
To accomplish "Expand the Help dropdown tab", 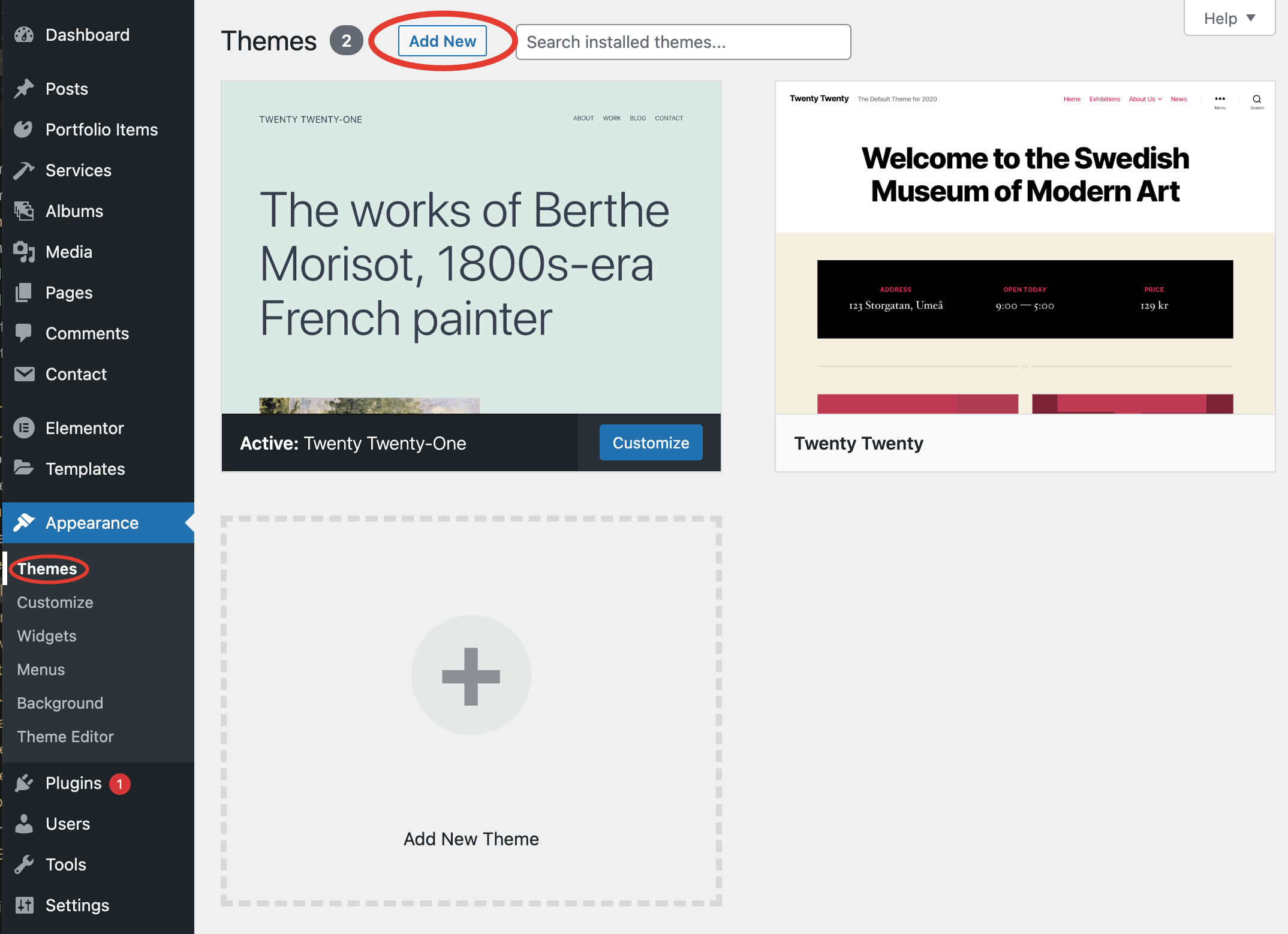I will [x=1229, y=19].
